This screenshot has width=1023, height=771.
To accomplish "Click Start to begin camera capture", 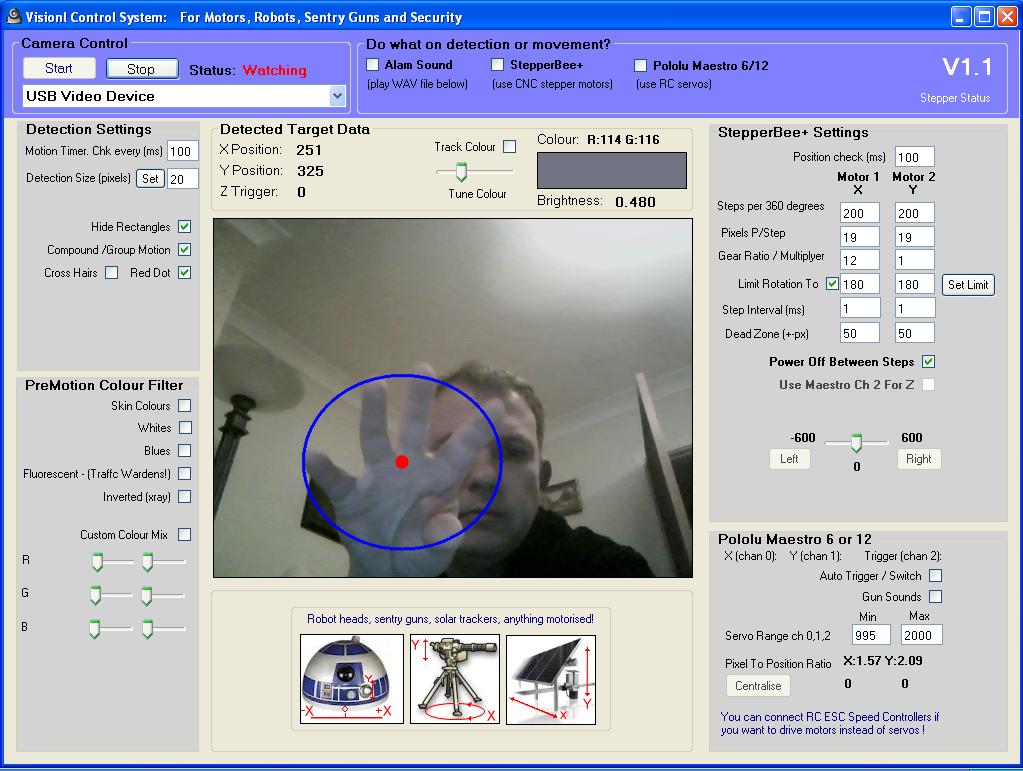I will click(x=58, y=68).
